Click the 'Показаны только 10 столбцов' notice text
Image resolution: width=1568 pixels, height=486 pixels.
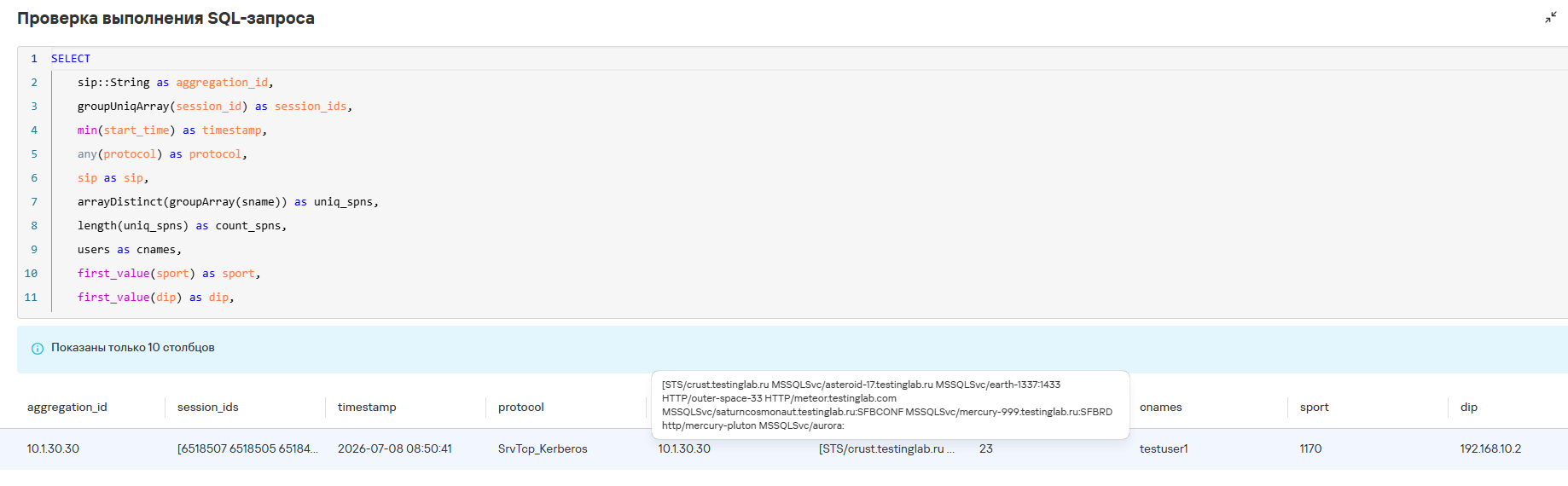[133, 348]
